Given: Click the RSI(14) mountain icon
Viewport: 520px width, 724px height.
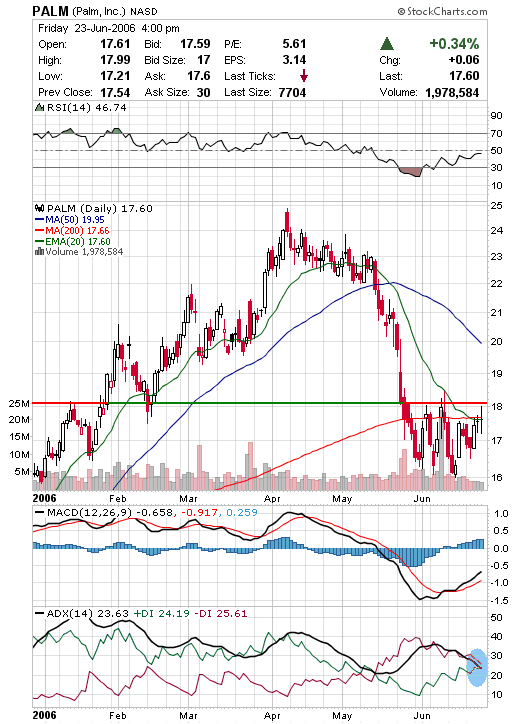Looking at the screenshot, I should 39,108.
